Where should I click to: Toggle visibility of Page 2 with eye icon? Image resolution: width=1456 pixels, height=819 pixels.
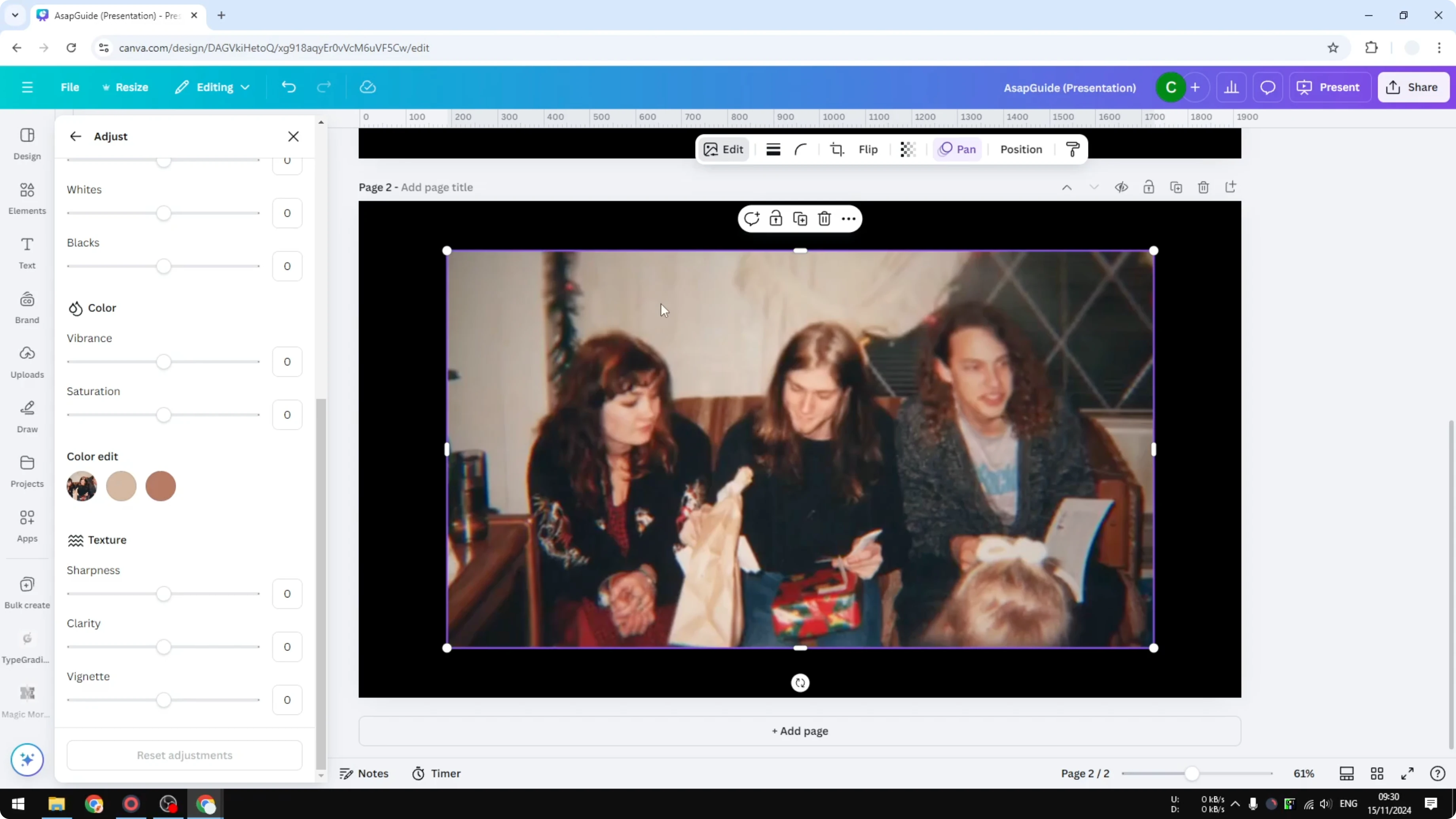[1122, 187]
